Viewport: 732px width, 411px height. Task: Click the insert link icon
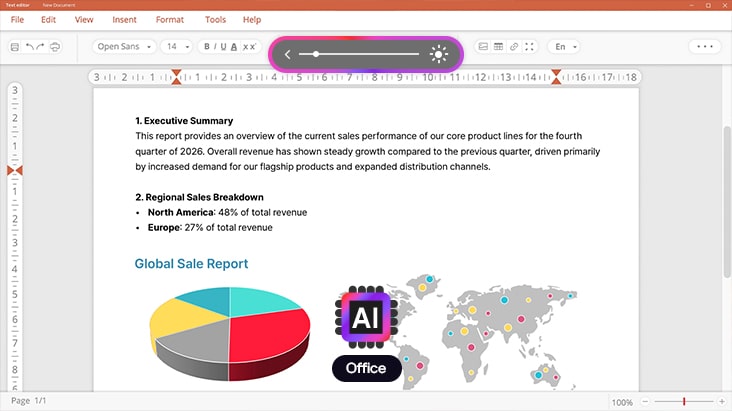[x=514, y=47]
